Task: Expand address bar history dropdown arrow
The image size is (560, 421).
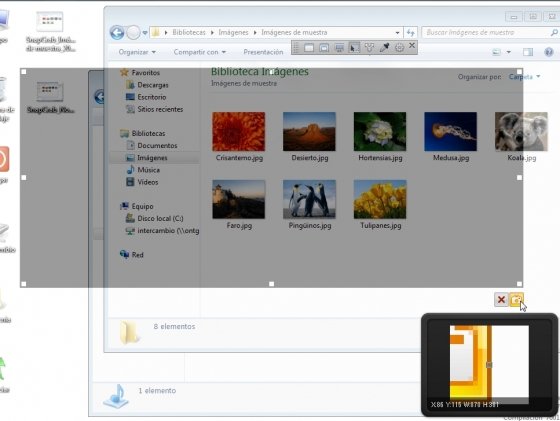Action: (398, 32)
